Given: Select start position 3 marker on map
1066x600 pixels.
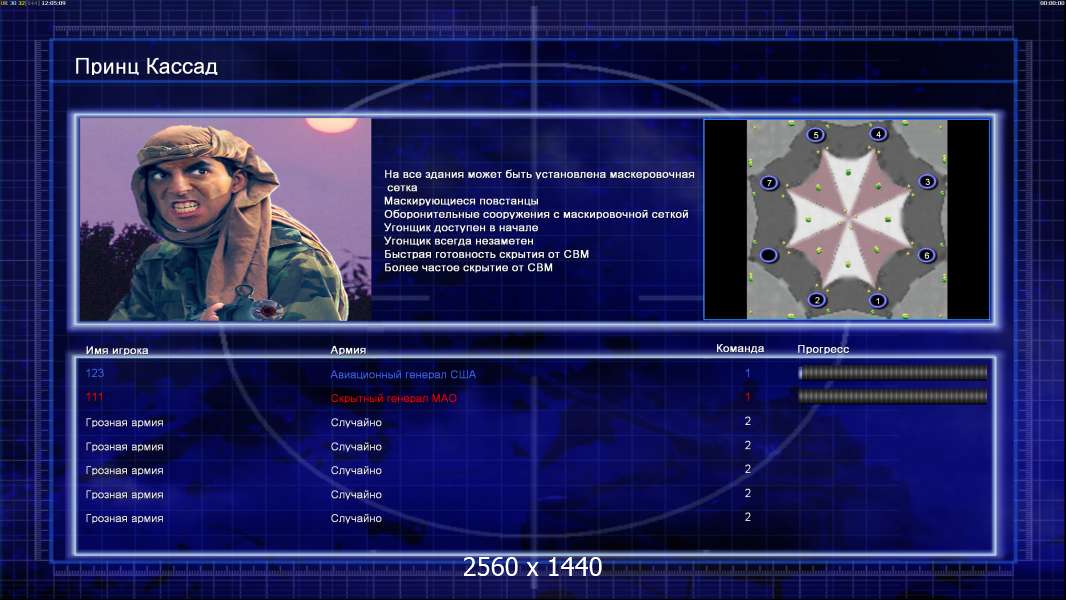Looking at the screenshot, I should (927, 181).
